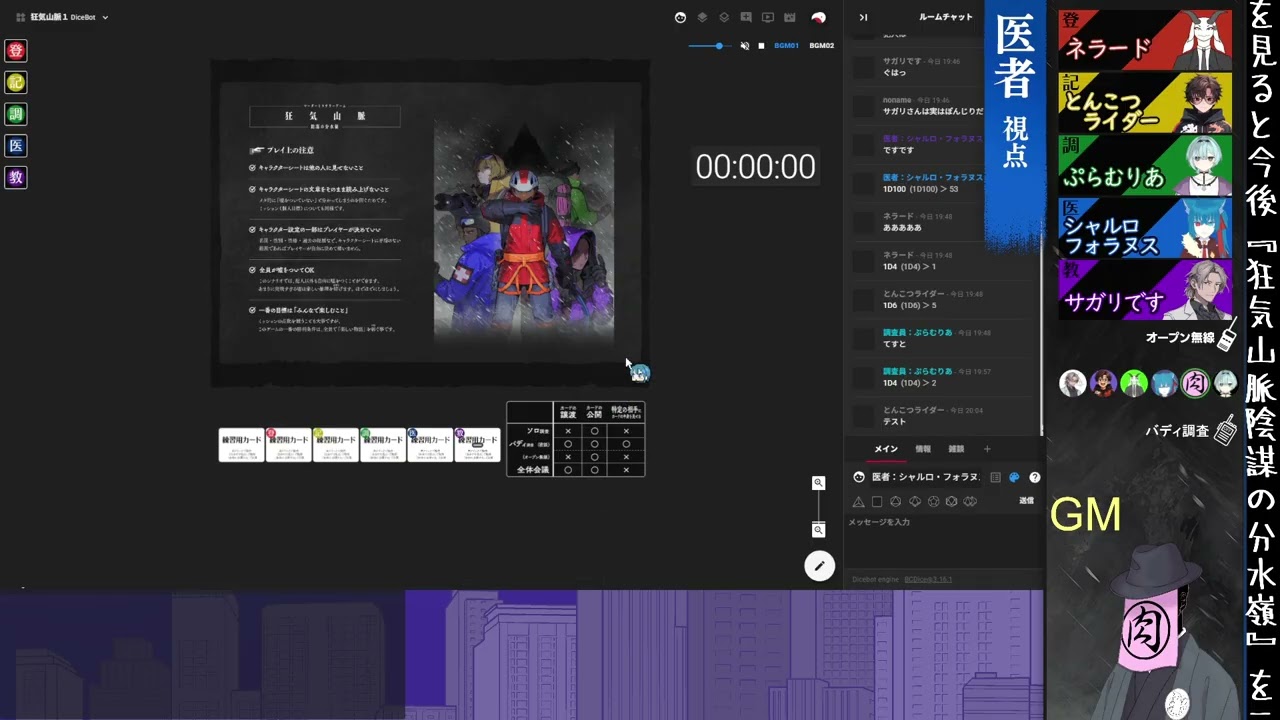
Task: Select the blue-haired character token on board
Action: 641,373
